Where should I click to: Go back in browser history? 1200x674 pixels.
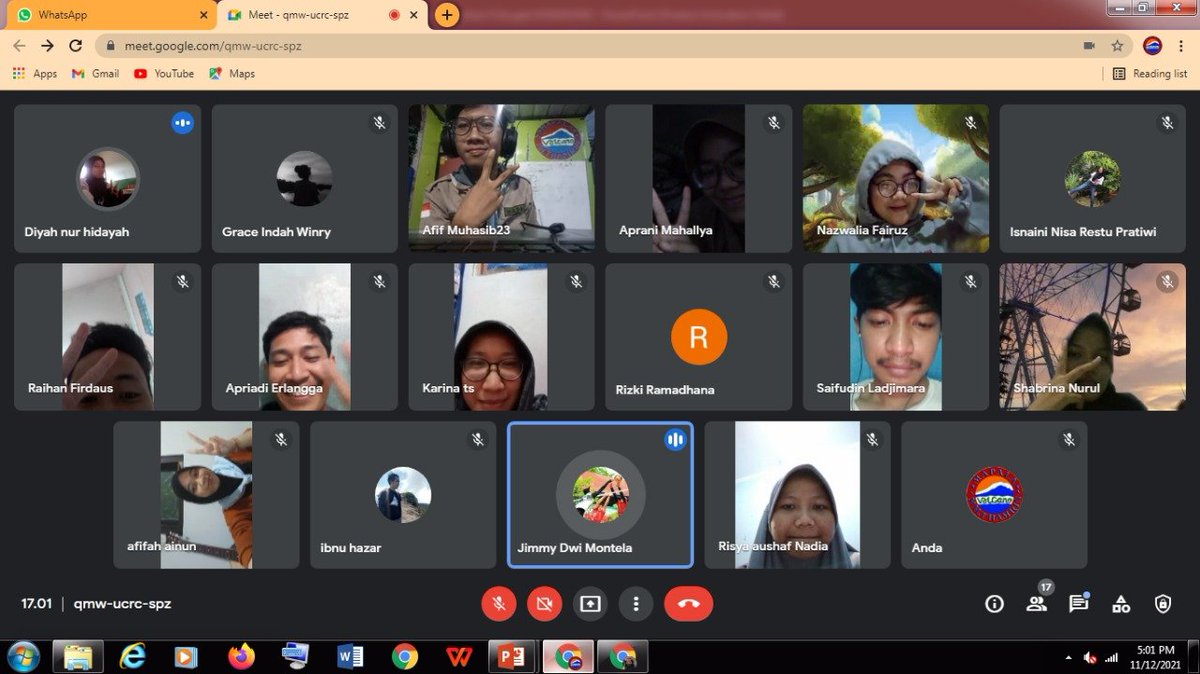pos(19,46)
